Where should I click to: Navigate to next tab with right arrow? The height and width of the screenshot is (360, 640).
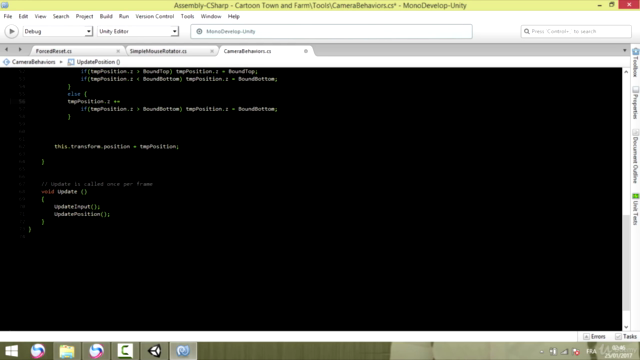(20, 50)
